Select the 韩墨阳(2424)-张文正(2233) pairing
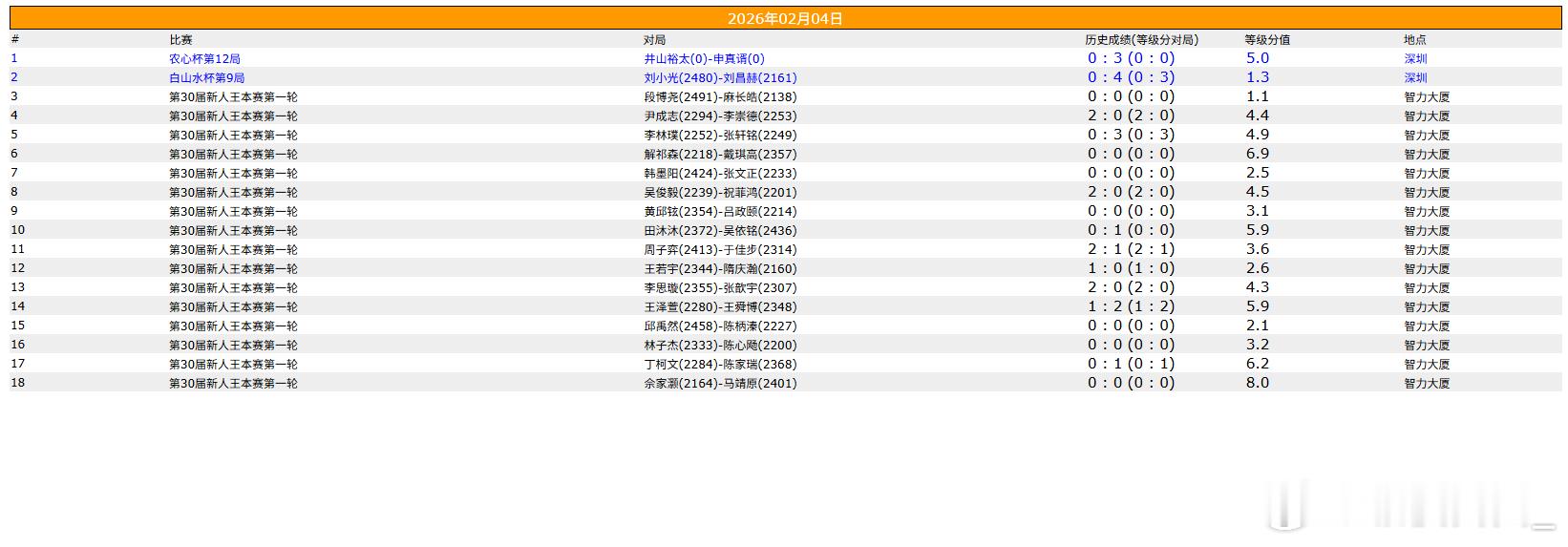 tap(720, 173)
